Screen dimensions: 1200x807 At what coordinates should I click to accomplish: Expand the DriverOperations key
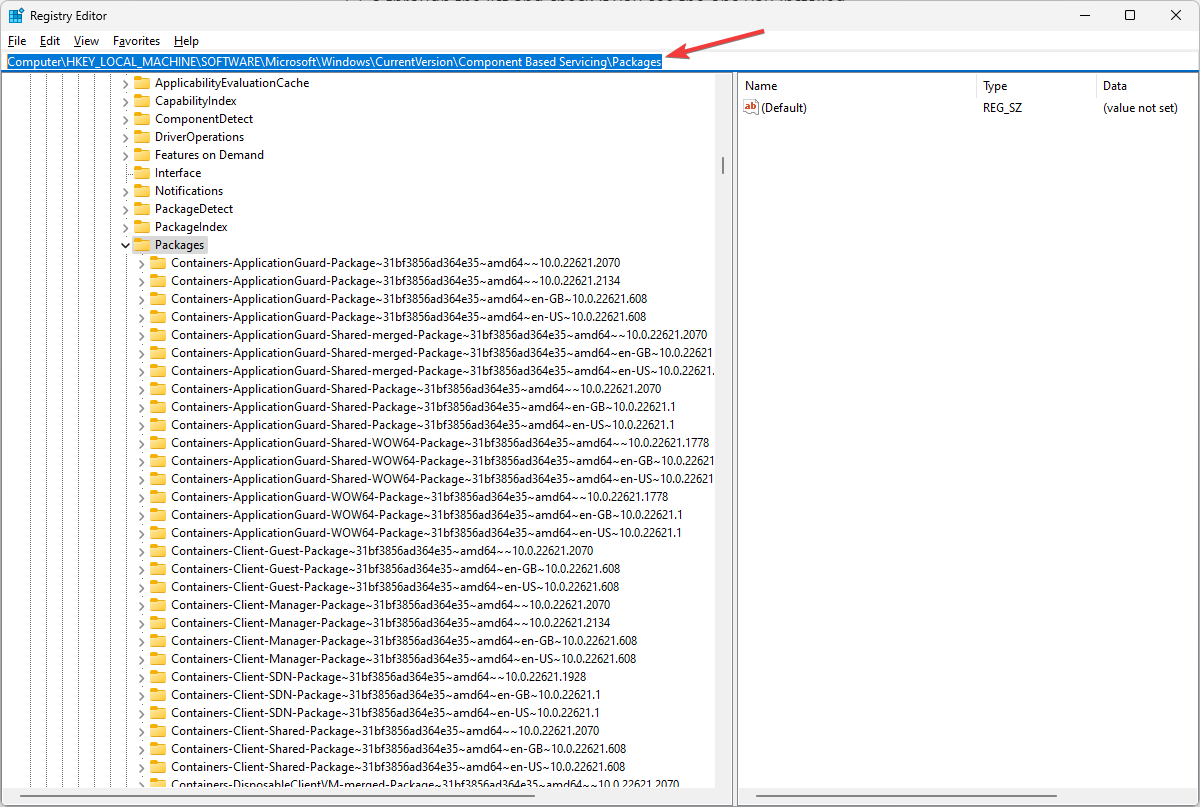(125, 137)
